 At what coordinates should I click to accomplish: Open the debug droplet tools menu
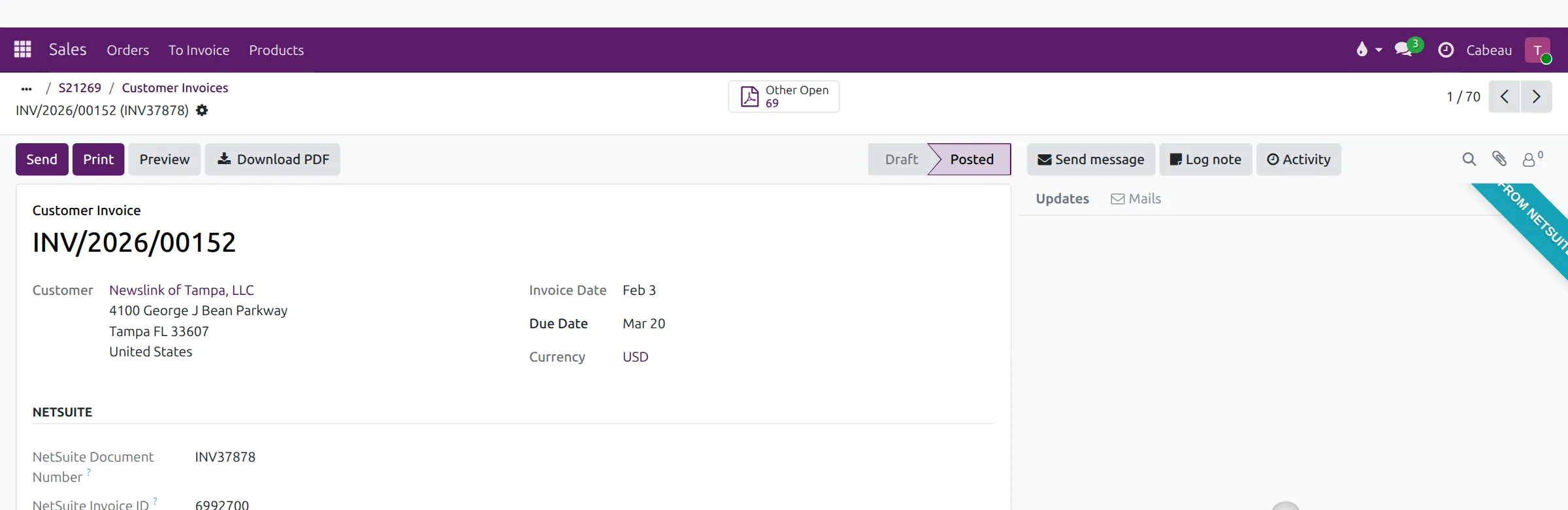tap(1369, 50)
